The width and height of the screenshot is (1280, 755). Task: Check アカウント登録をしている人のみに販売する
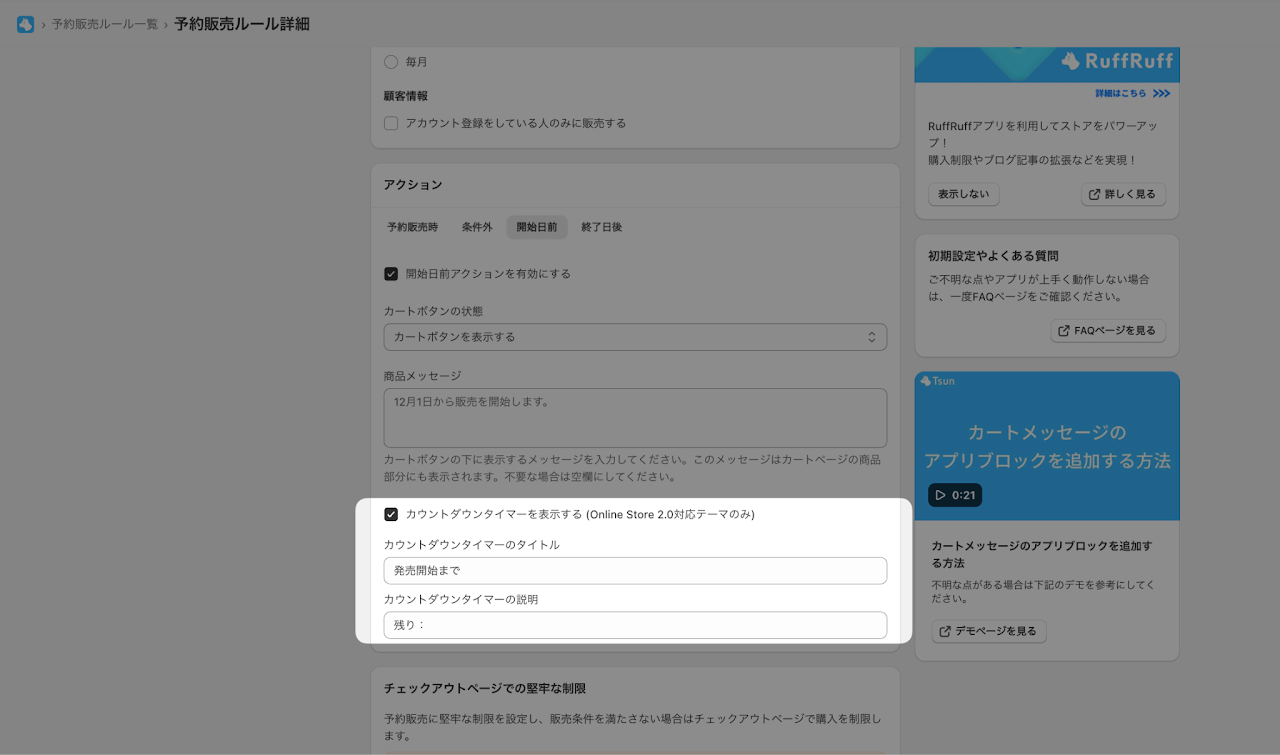[391, 123]
